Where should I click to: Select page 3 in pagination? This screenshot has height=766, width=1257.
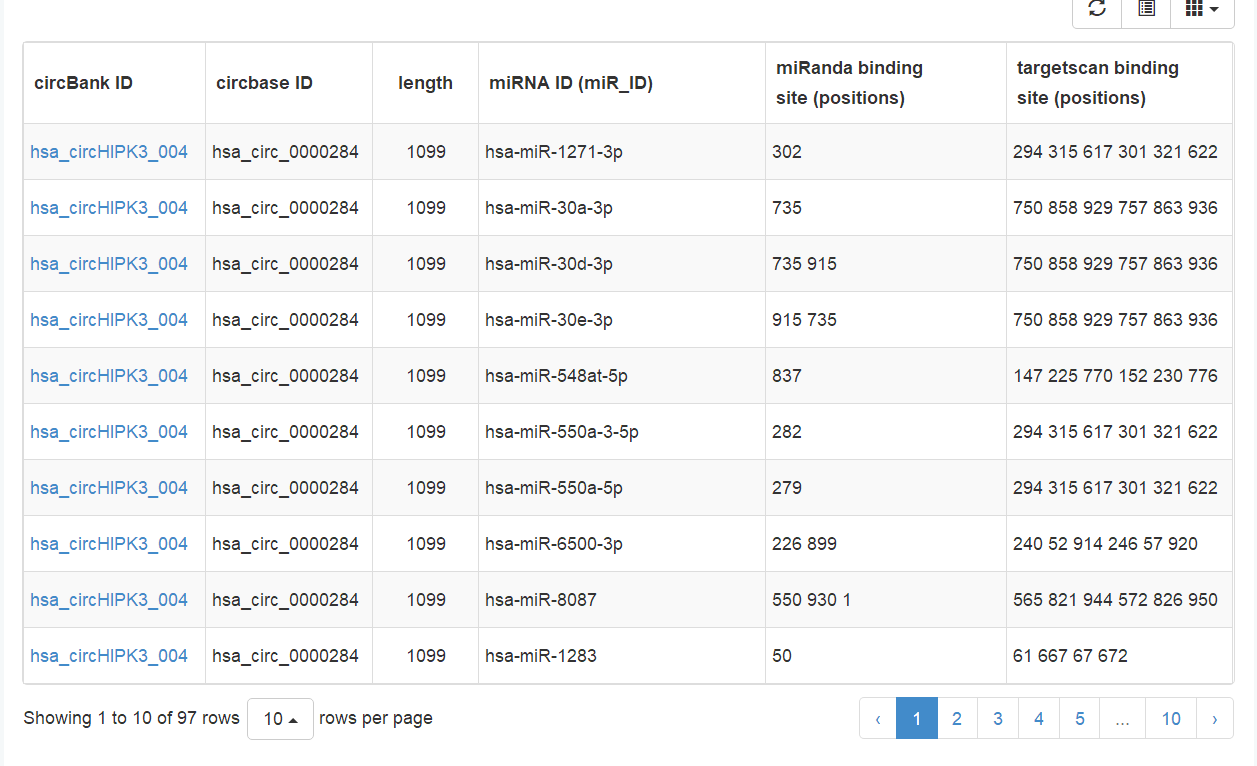998,719
